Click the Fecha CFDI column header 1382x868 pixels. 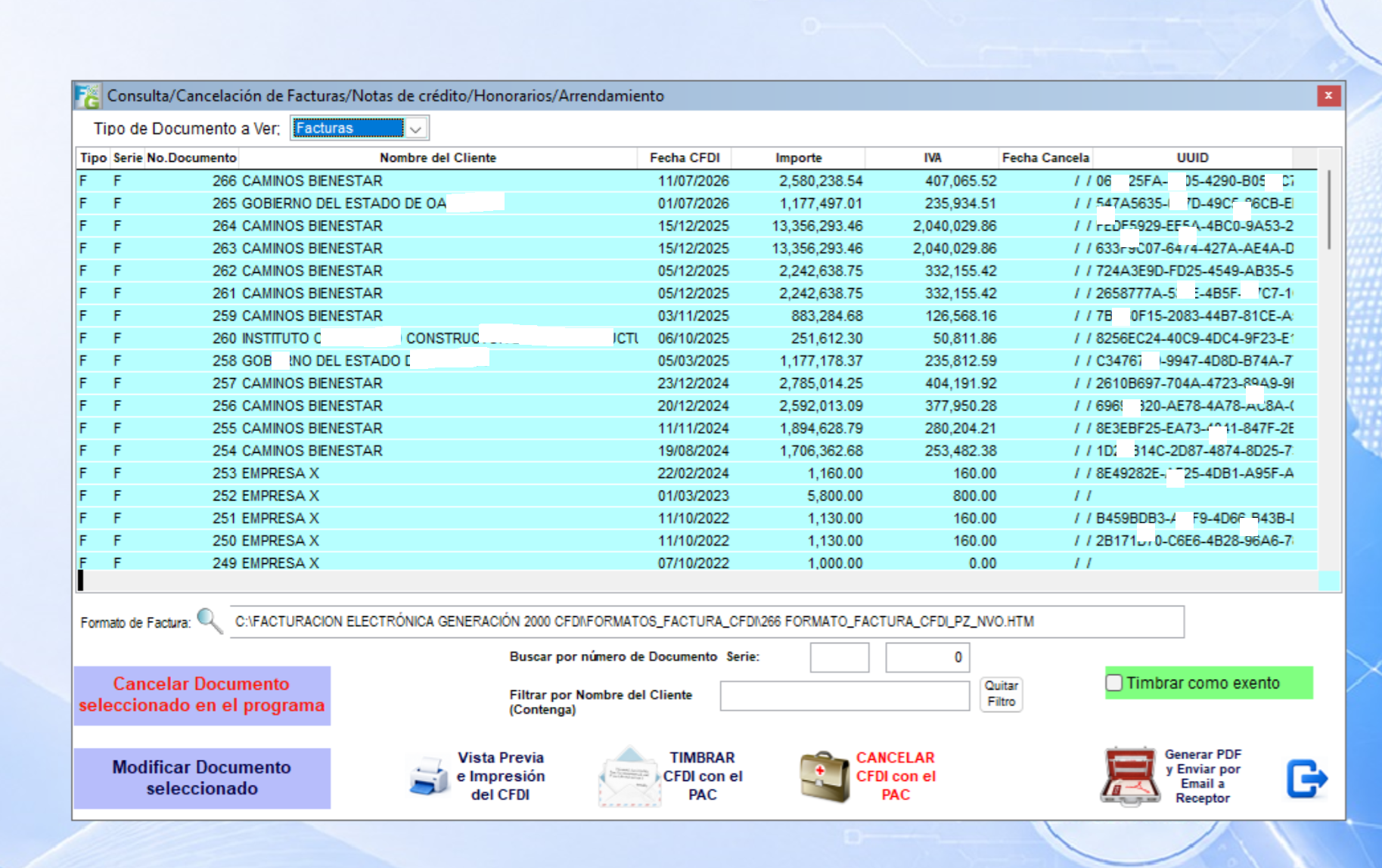(x=685, y=157)
